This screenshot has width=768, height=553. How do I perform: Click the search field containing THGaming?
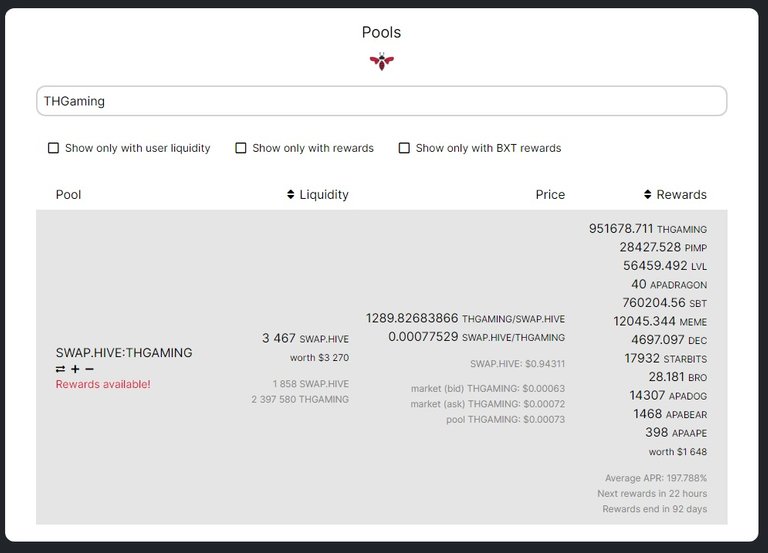pyautogui.click(x=382, y=101)
